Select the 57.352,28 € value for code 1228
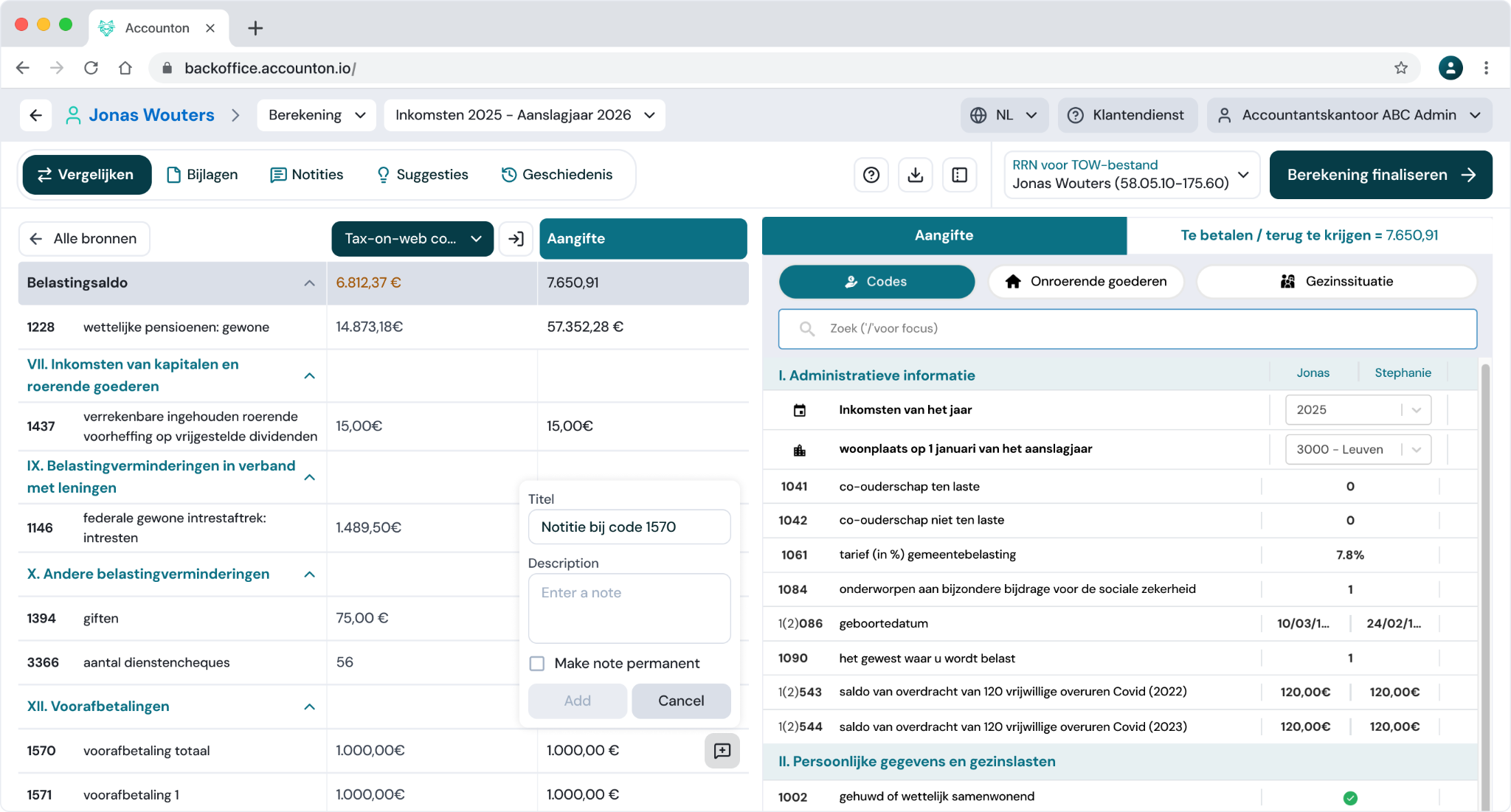The height and width of the screenshot is (812, 1511). click(585, 327)
